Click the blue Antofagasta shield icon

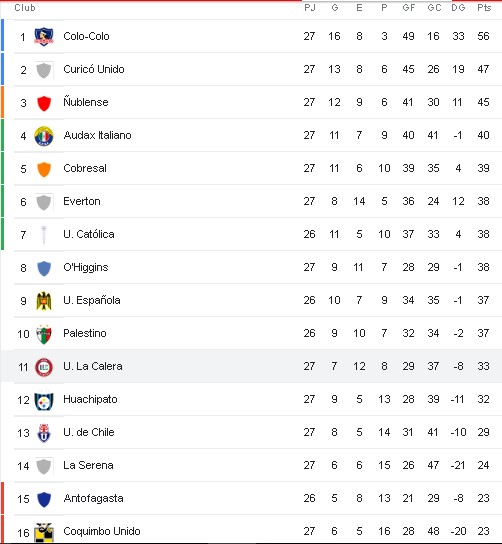[44, 499]
